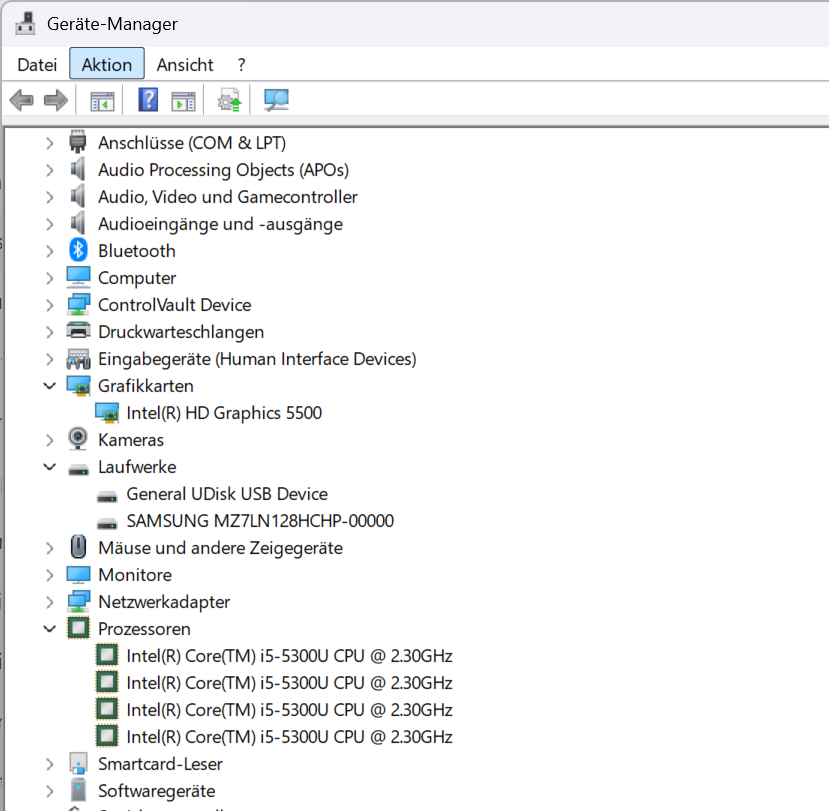The width and height of the screenshot is (829, 811).
Task: Expand the Audioeingänge und -ausgänge chevron
Action: pos(49,224)
